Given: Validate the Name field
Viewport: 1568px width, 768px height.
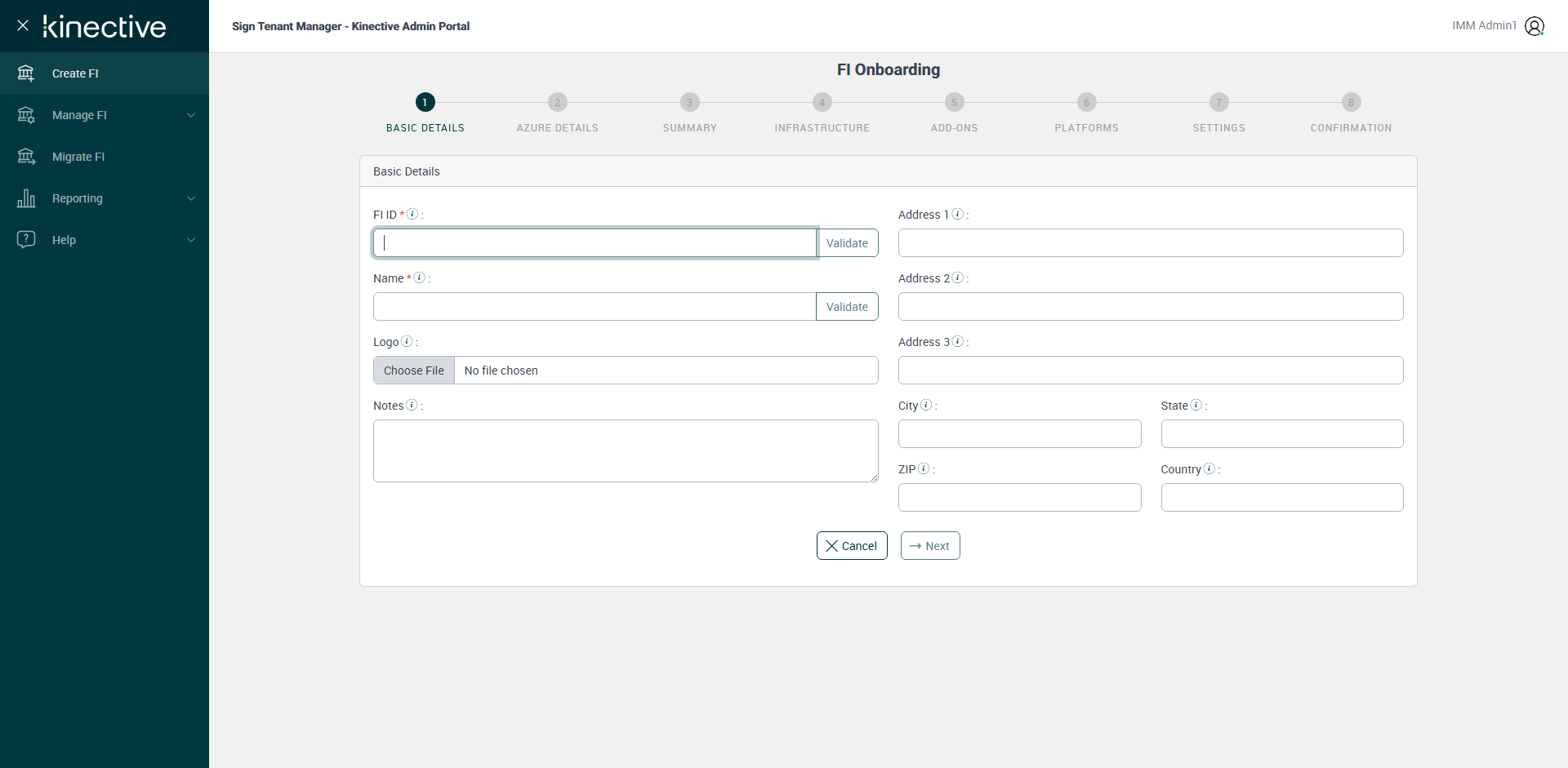Looking at the screenshot, I should pyautogui.click(x=847, y=307).
